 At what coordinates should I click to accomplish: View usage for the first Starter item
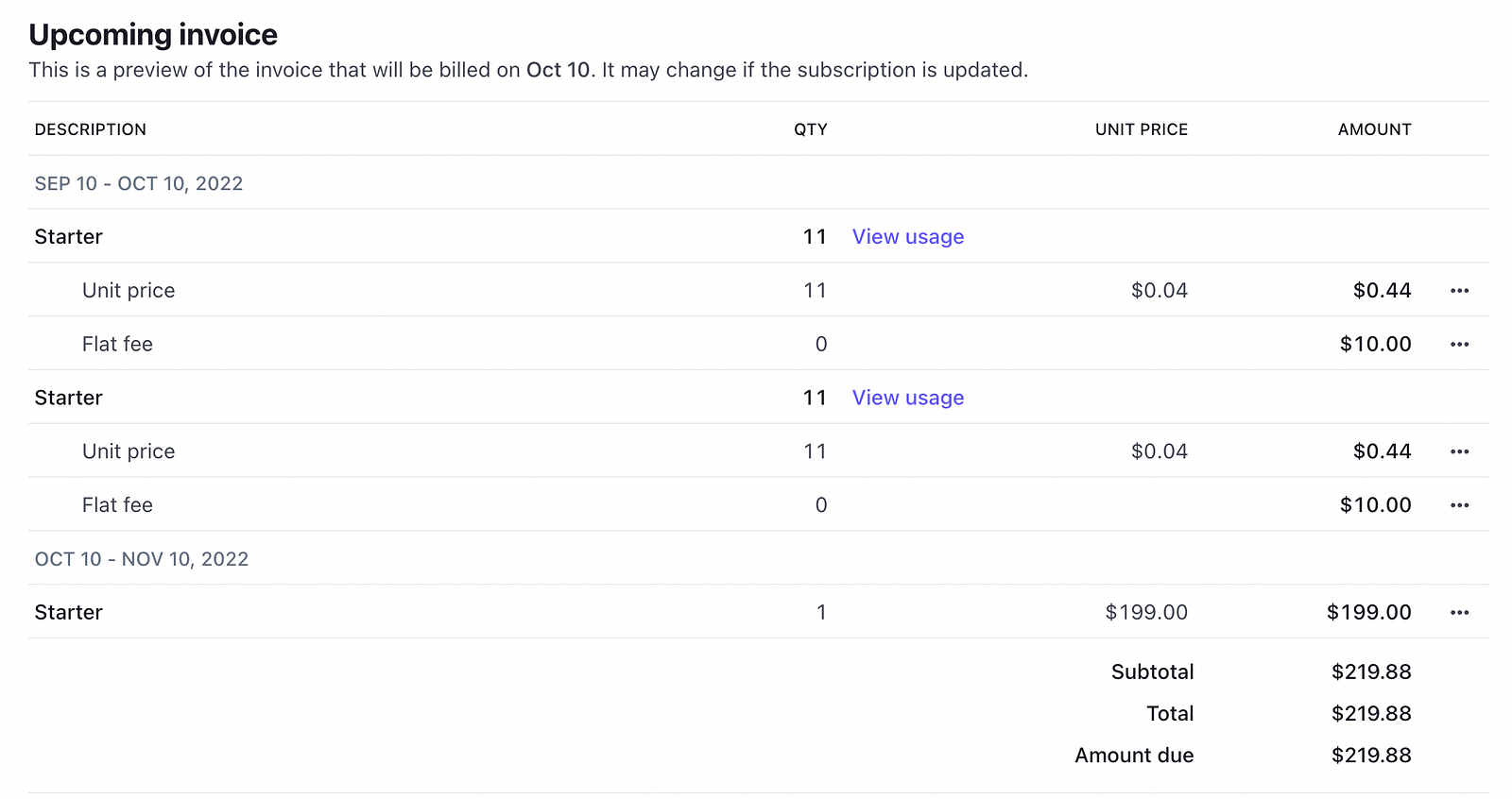[x=907, y=237]
